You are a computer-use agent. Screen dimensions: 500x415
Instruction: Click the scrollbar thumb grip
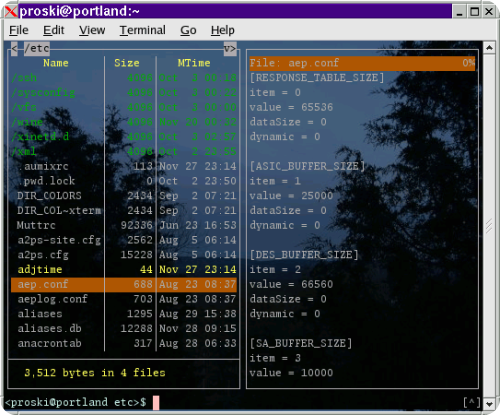click(489, 226)
